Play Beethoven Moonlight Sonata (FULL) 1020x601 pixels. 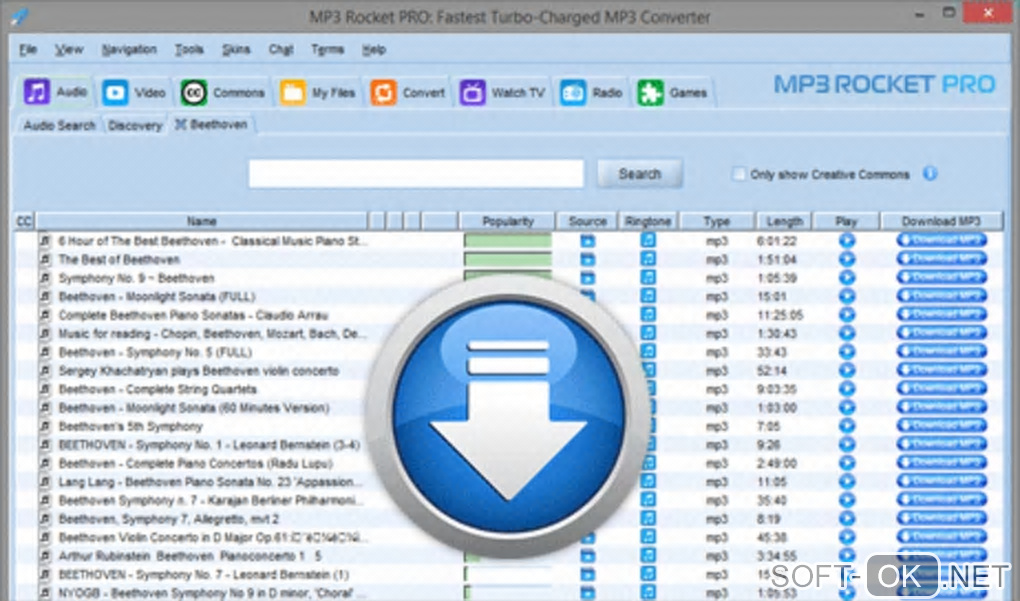[846, 296]
